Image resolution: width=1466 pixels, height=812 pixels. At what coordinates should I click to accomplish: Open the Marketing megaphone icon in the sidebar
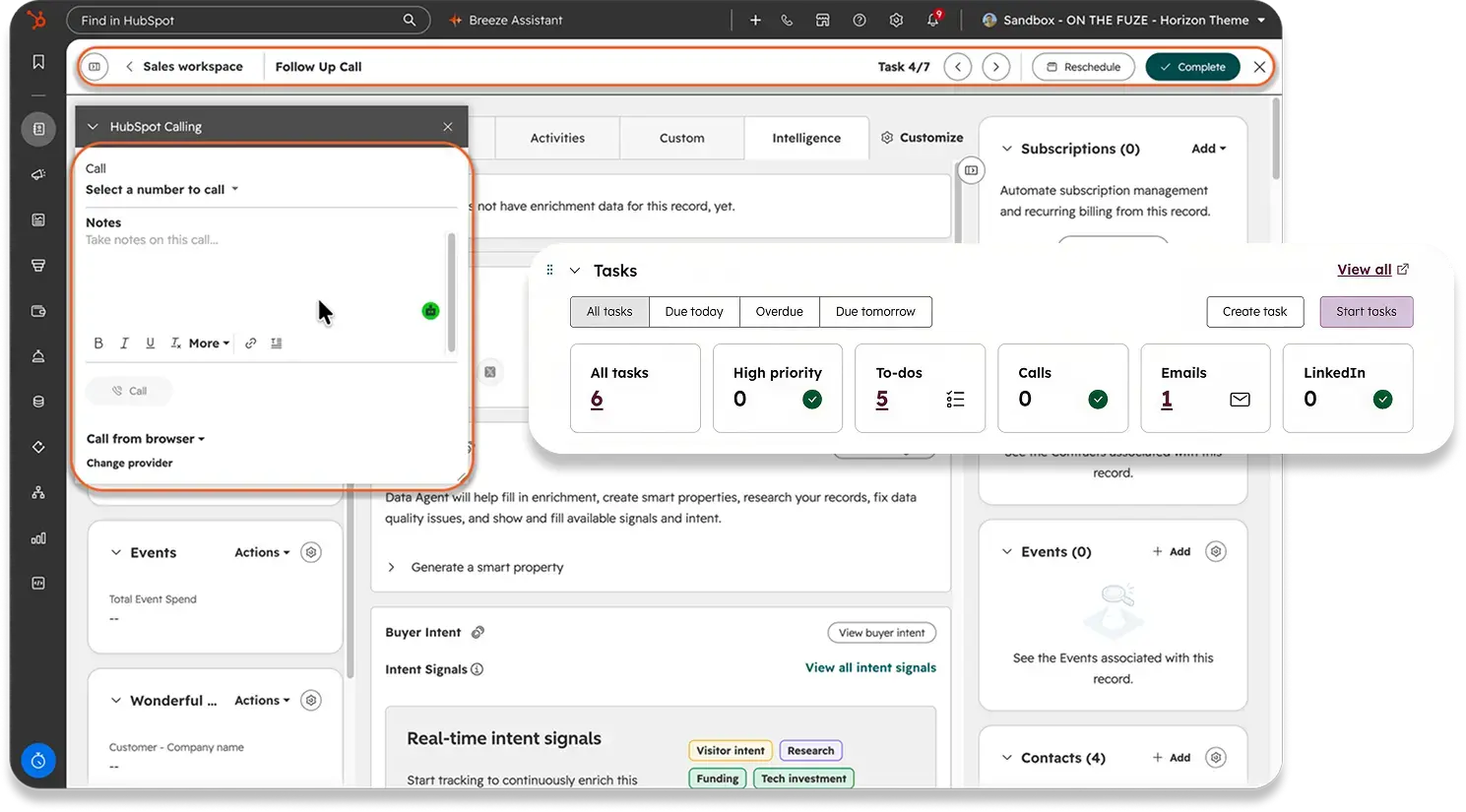pos(38,174)
